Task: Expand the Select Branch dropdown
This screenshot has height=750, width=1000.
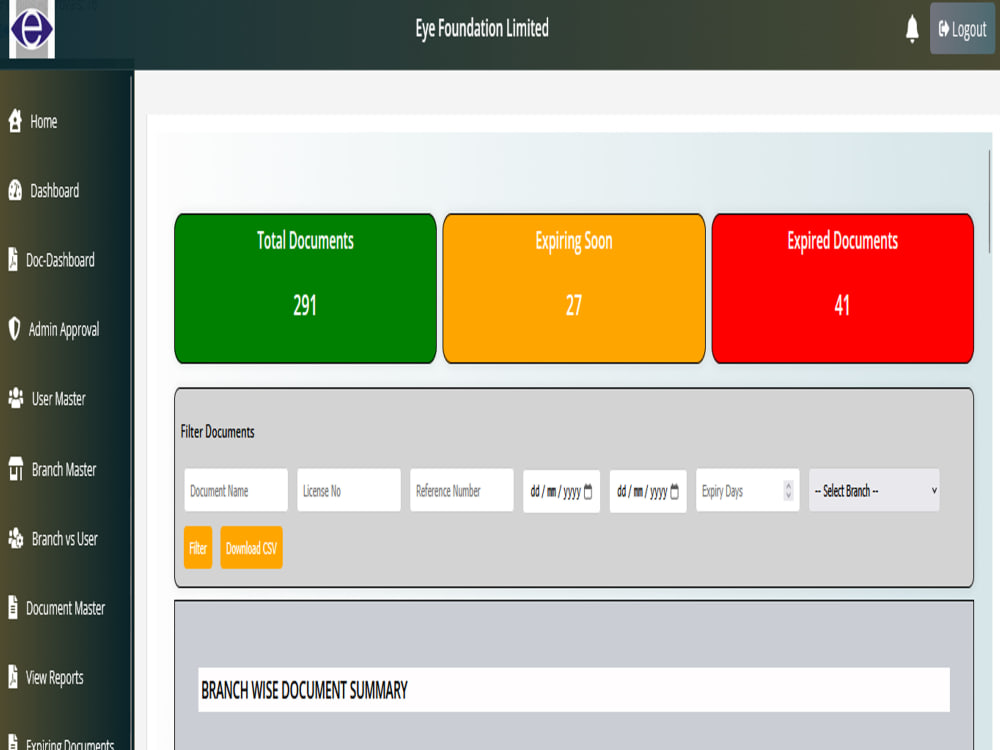Action: click(874, 490)
